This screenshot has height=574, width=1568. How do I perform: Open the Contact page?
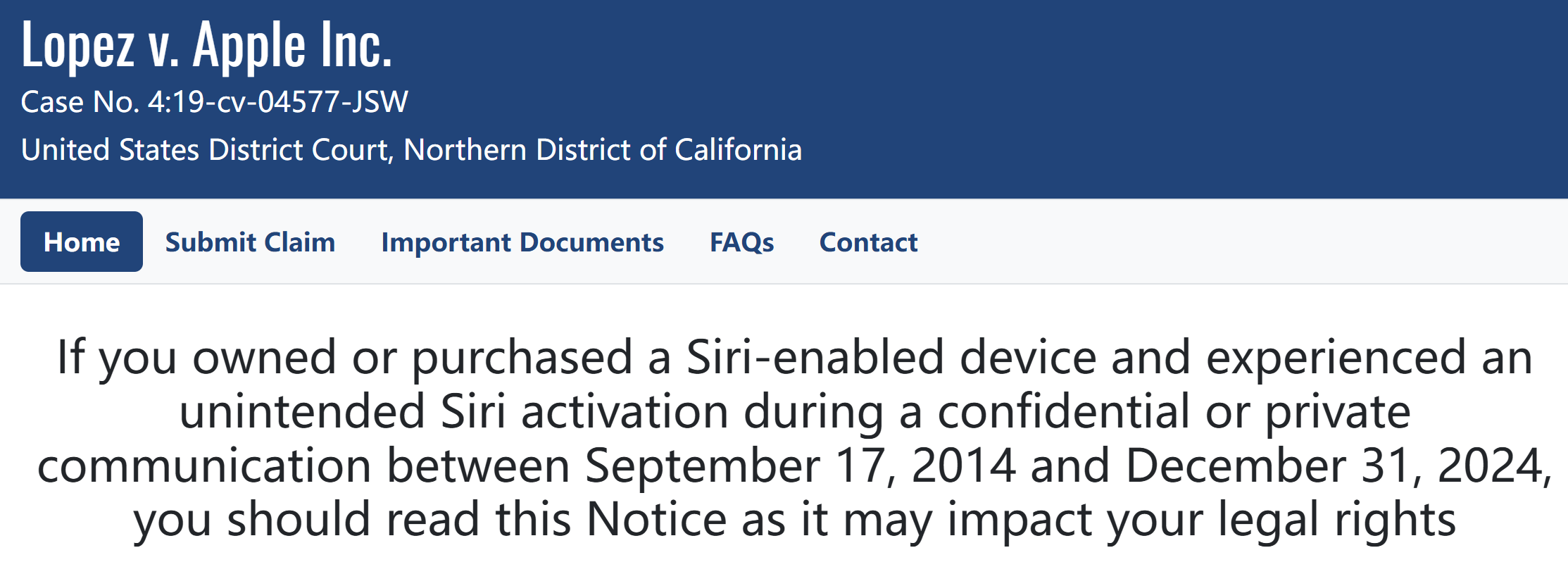[868, 242]
